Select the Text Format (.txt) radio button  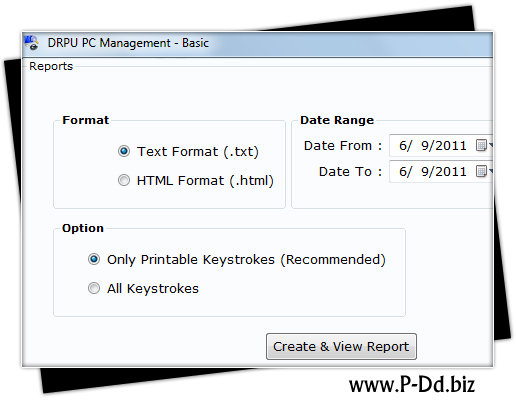124,151
